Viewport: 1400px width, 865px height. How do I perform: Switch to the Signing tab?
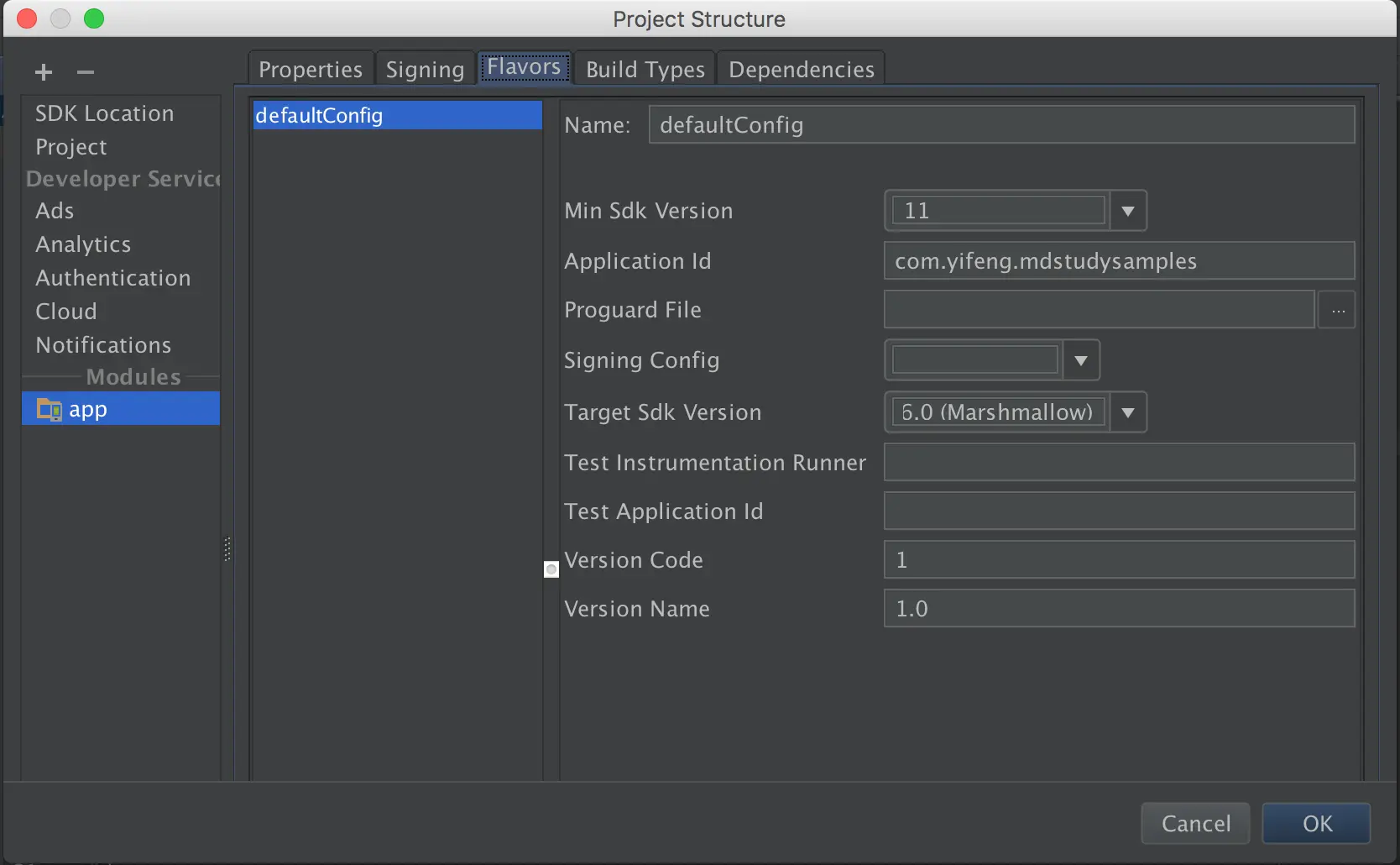[x=425, y=69]
